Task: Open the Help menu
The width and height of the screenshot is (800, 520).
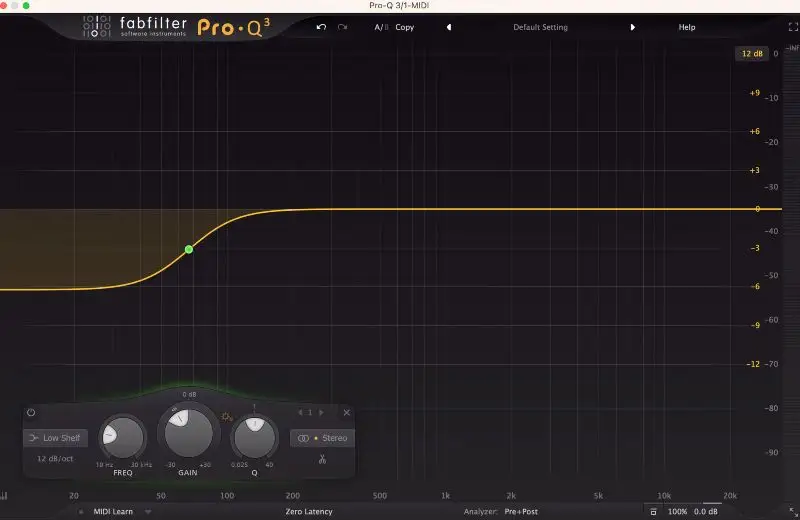Action: (687, 27)
